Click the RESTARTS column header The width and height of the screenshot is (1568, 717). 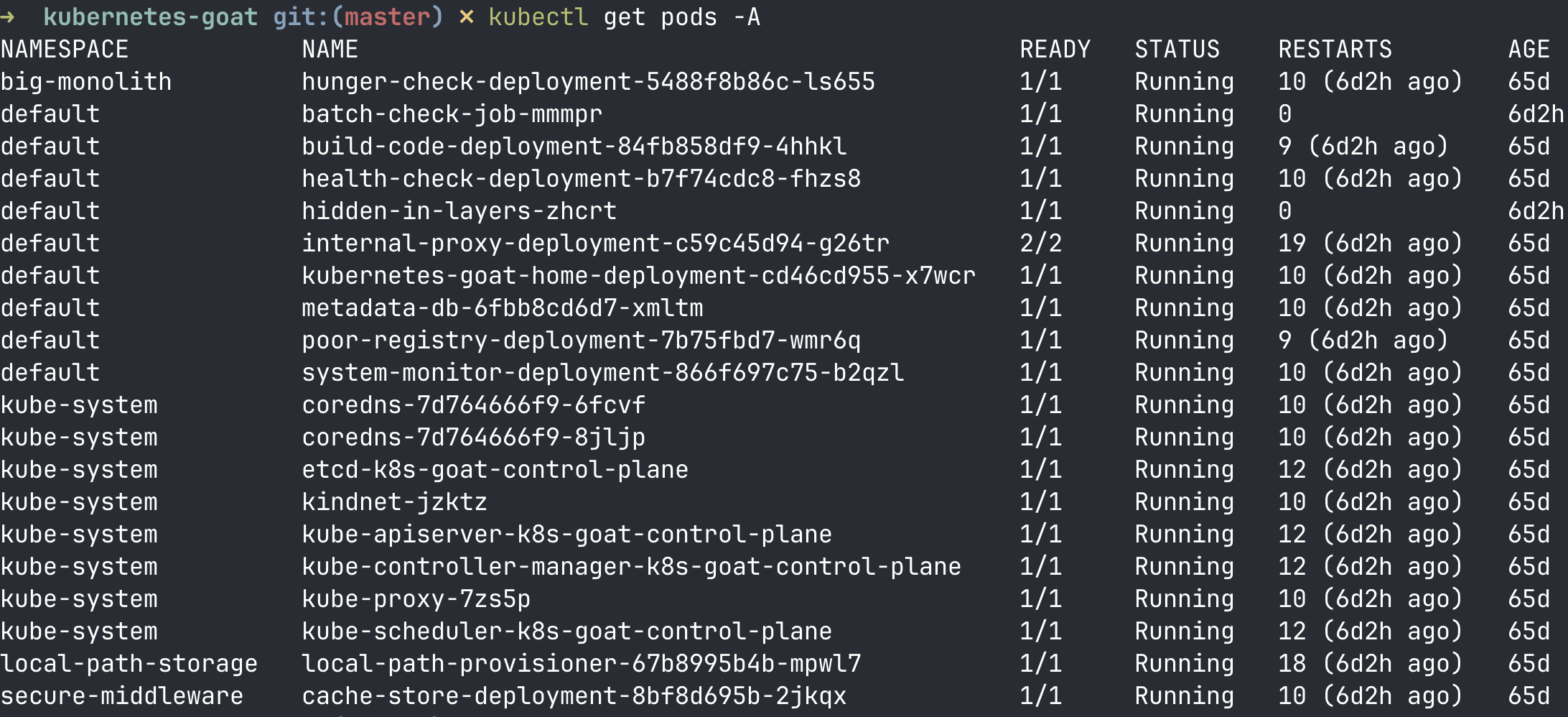coord(1335,49)
